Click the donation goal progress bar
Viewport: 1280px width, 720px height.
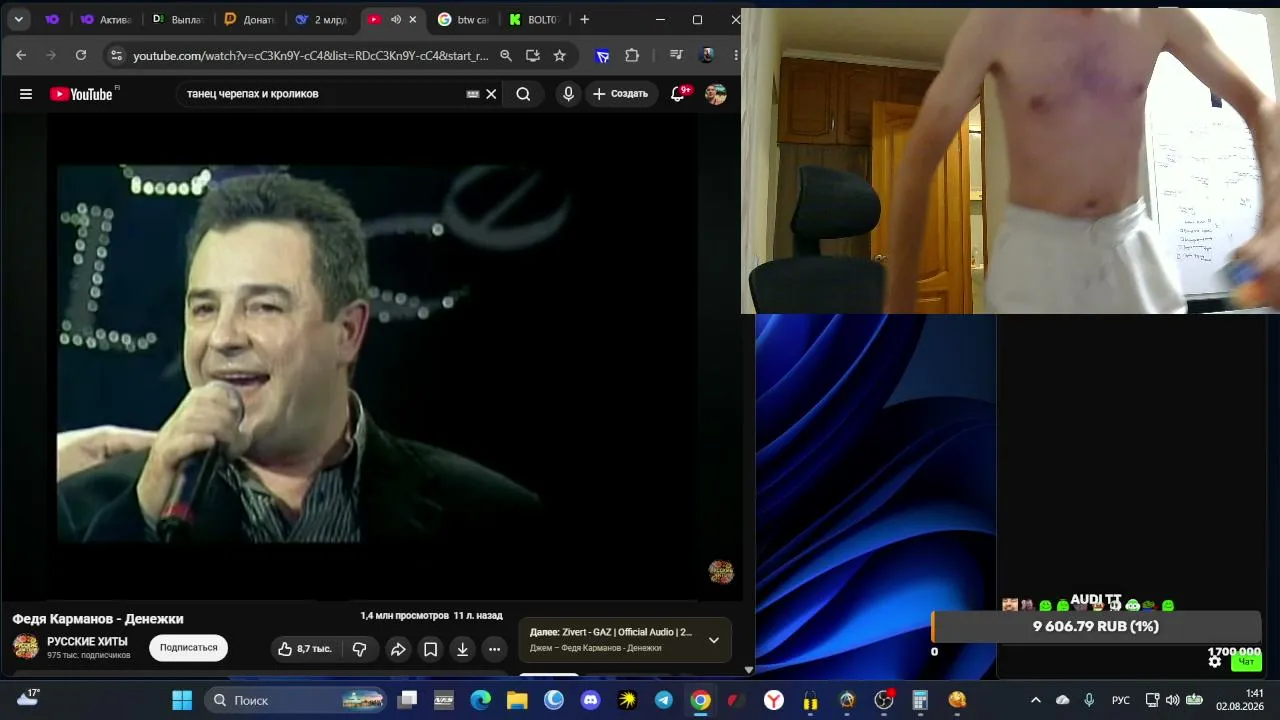(x=1096, y=627)
